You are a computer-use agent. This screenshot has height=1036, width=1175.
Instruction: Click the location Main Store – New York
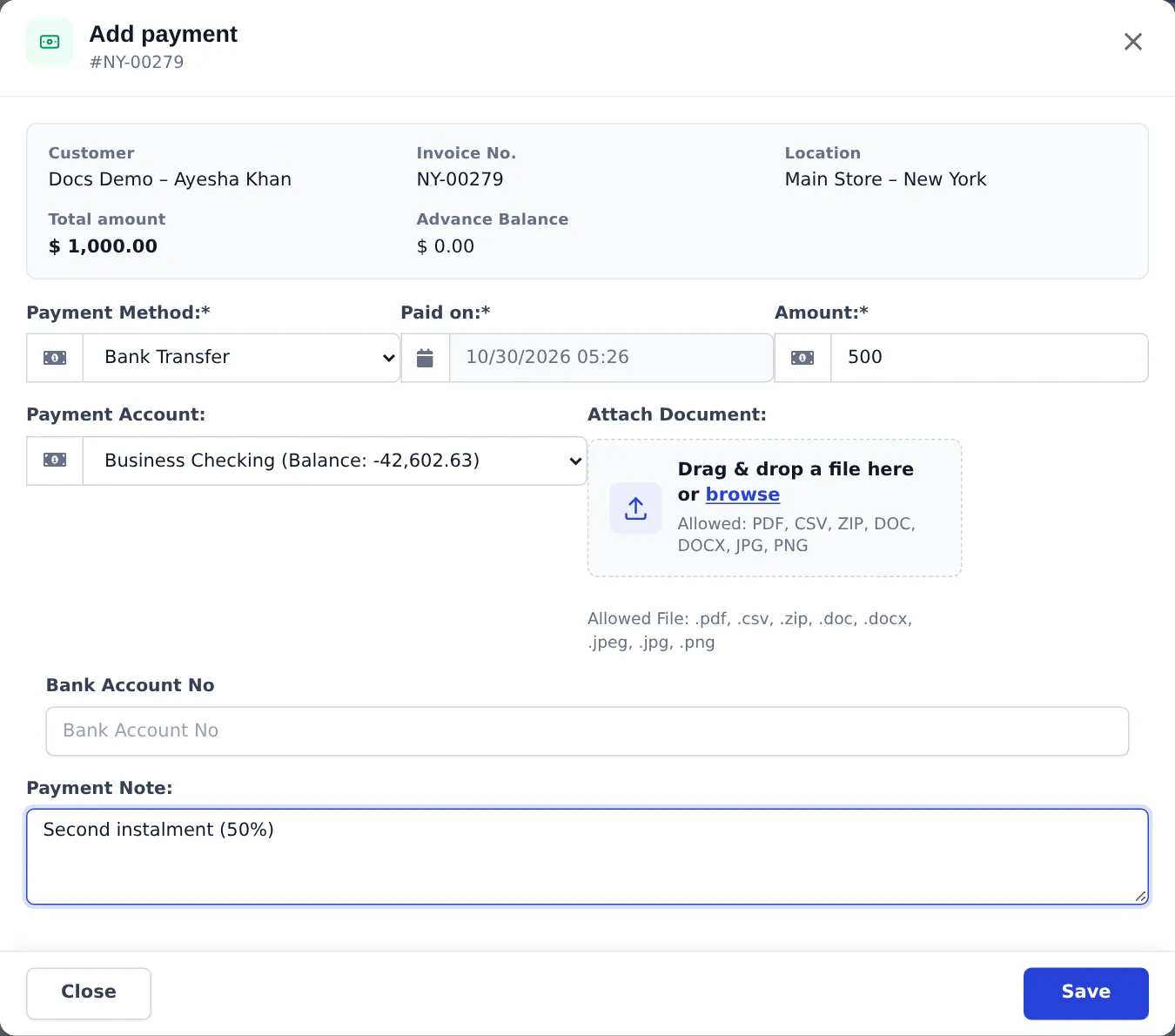886,179
